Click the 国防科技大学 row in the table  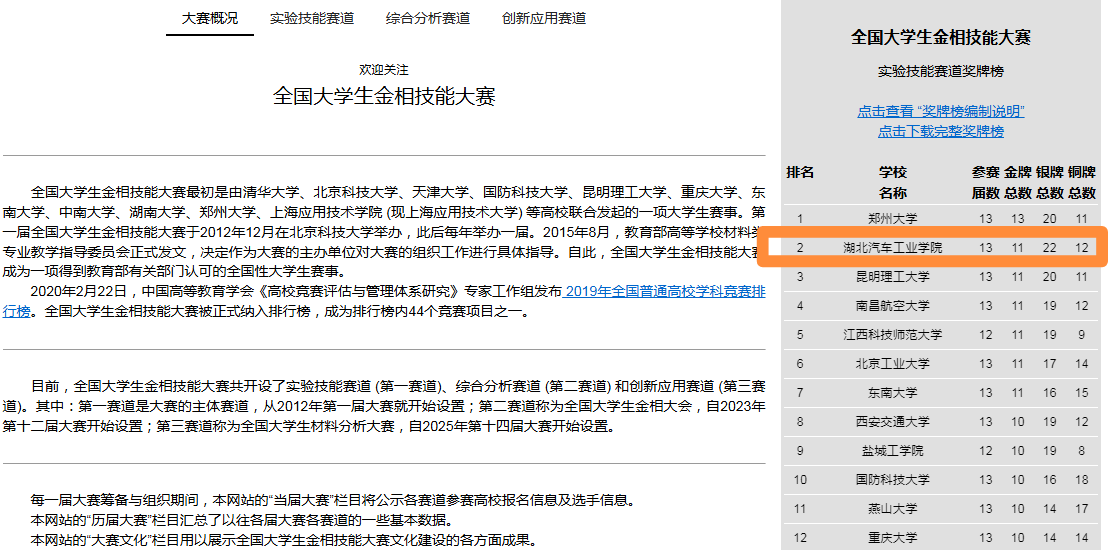tap(892, 480)
